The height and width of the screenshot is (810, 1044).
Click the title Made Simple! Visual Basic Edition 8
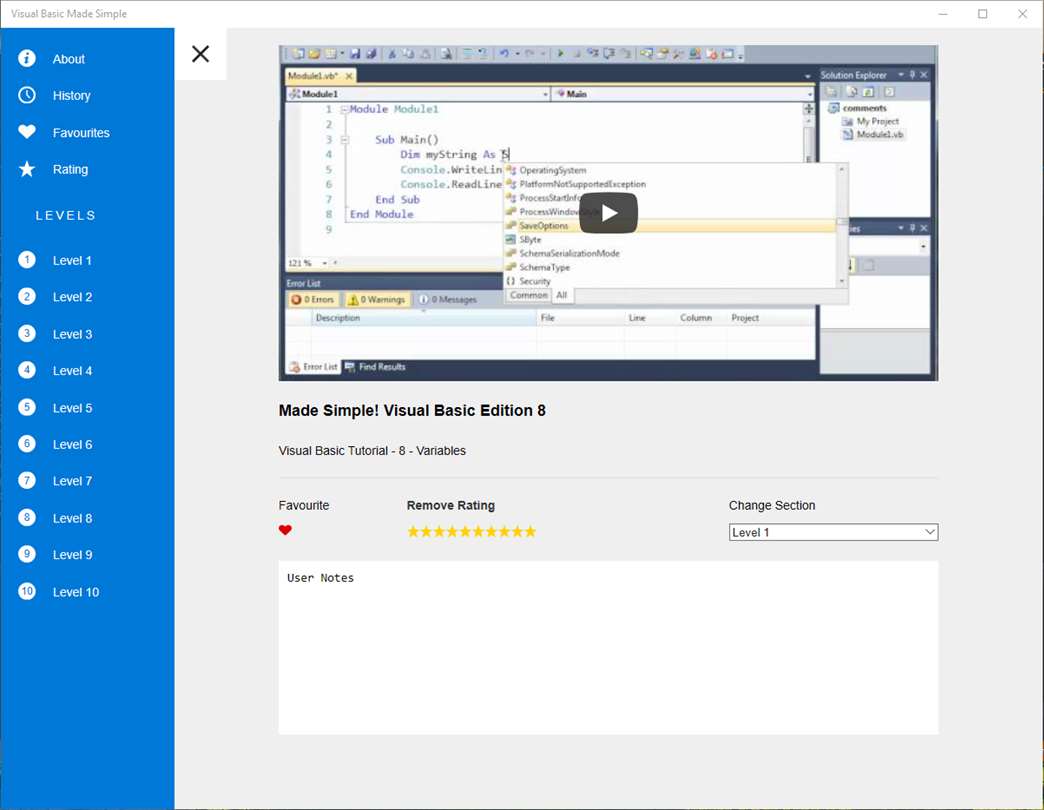(x=412, y=411)
